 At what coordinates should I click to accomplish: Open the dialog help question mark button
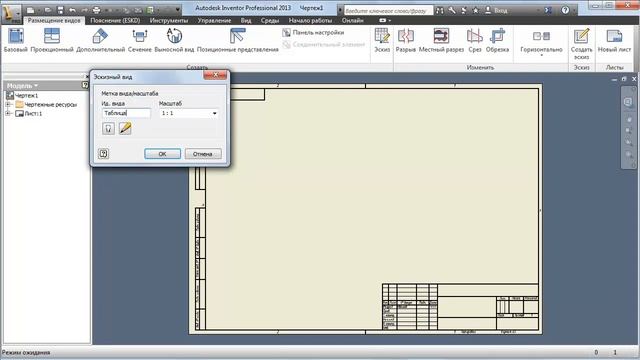pyautogui.click(x=104, y=153)
